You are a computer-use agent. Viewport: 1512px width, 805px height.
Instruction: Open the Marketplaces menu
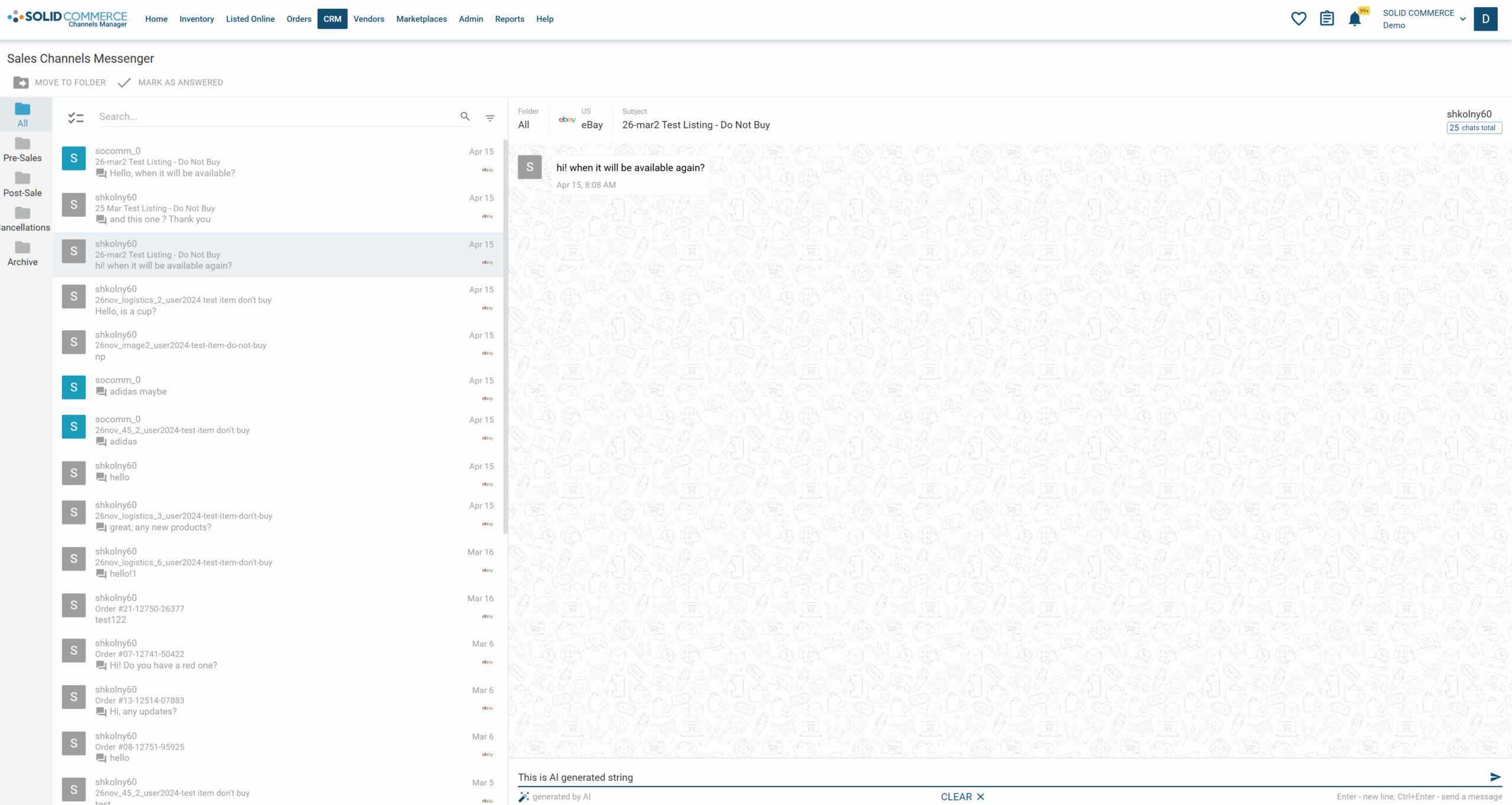click(x=421, y=19)
